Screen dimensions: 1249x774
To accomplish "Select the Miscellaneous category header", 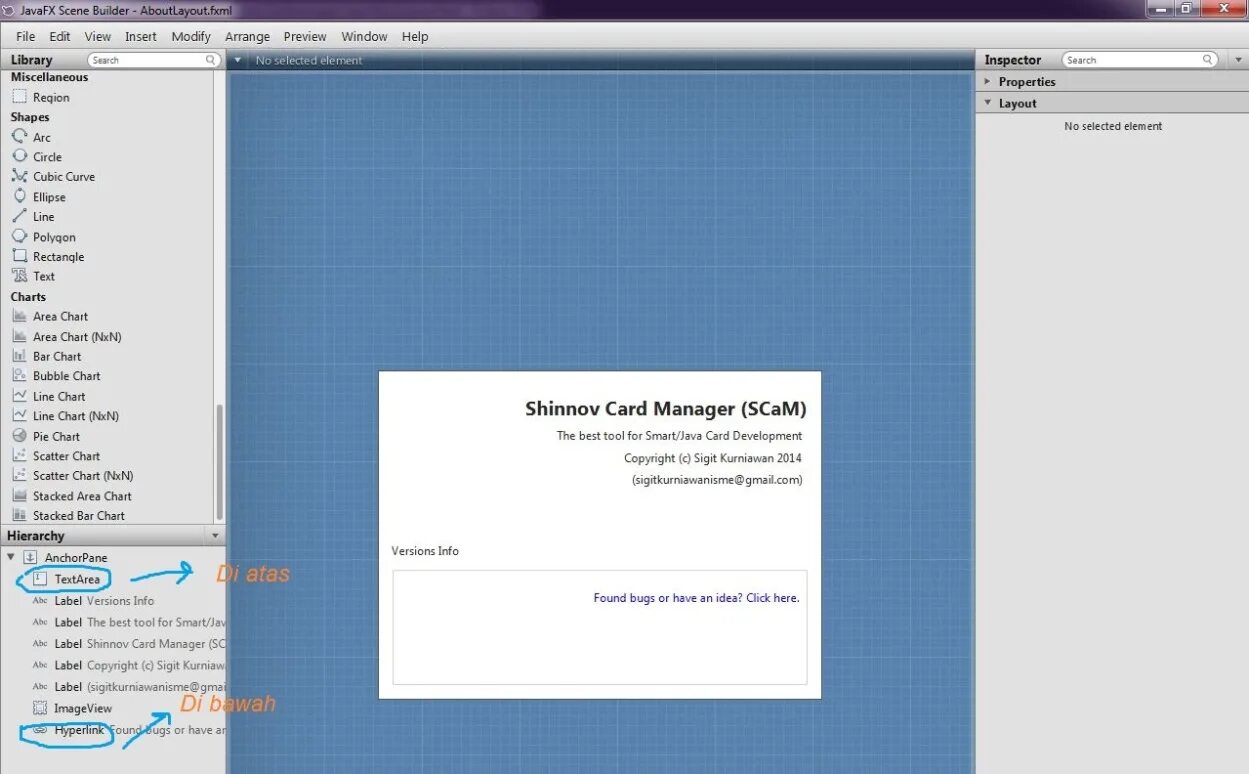I will pyautogui.click(x=49, y=77).
